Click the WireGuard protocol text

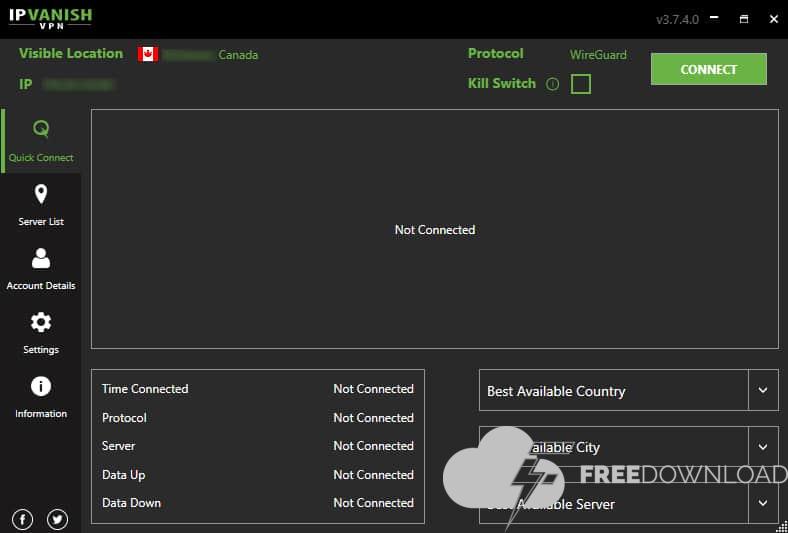pos(598,54)
